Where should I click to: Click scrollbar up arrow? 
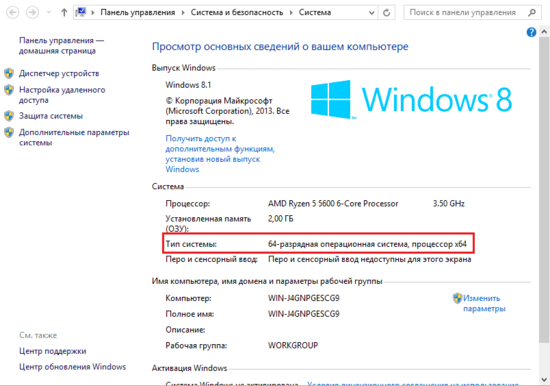click(x=544, y=32)
